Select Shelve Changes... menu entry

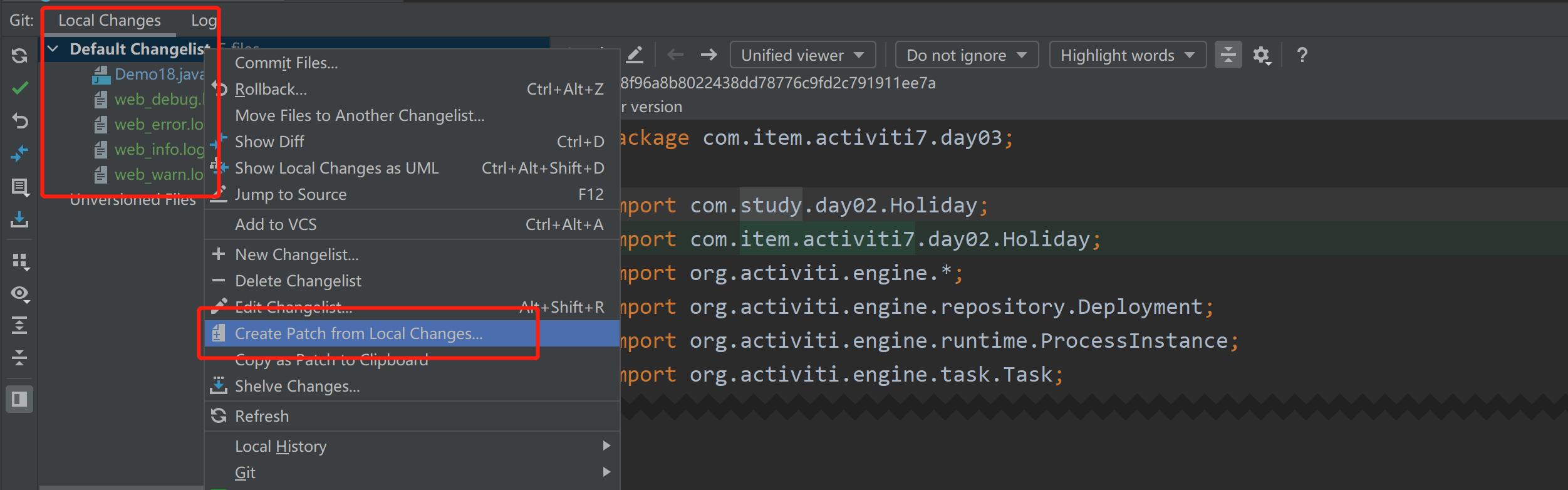(x=412, y=386)
